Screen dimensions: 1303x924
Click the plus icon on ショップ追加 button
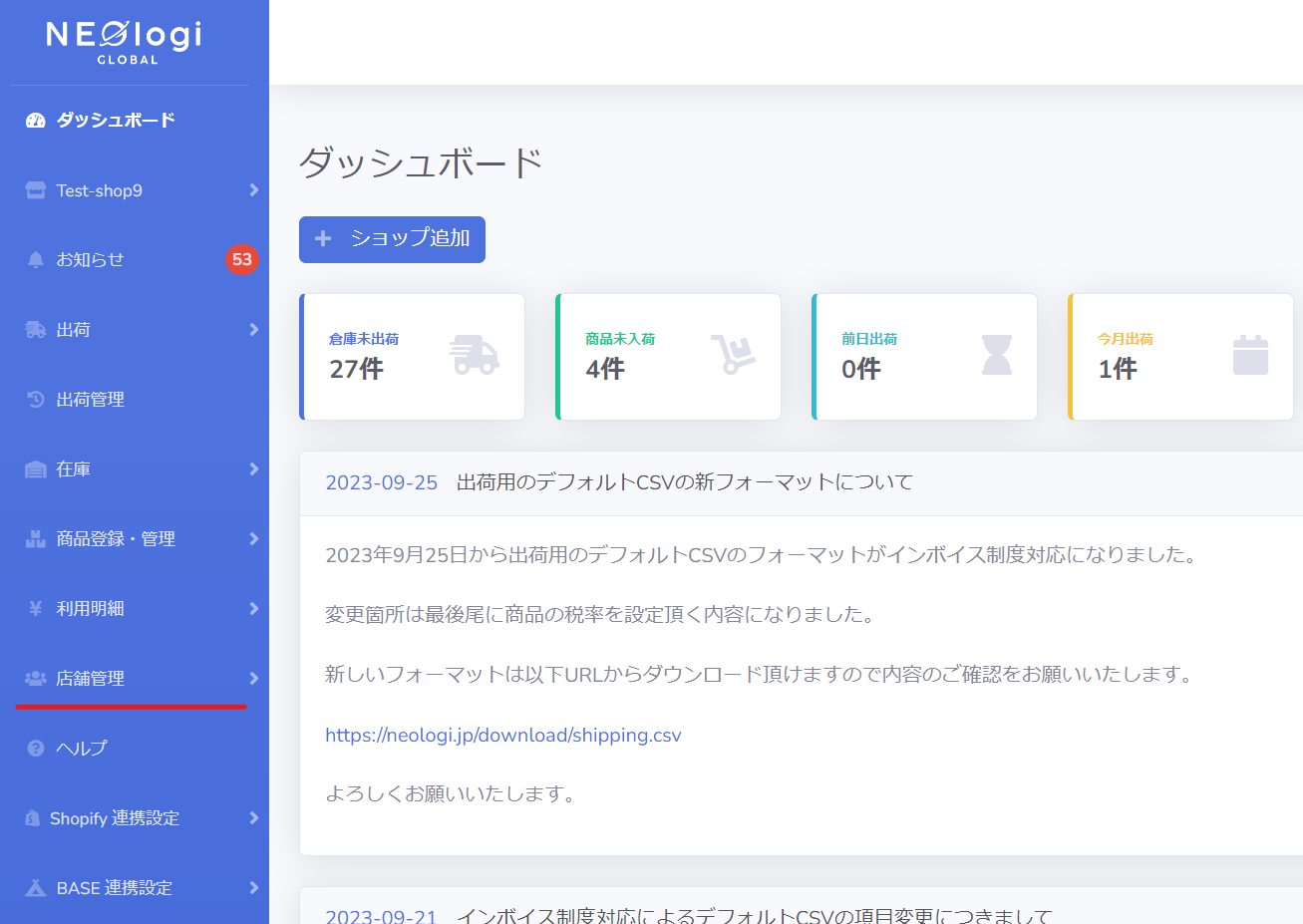tap(323, 238)
